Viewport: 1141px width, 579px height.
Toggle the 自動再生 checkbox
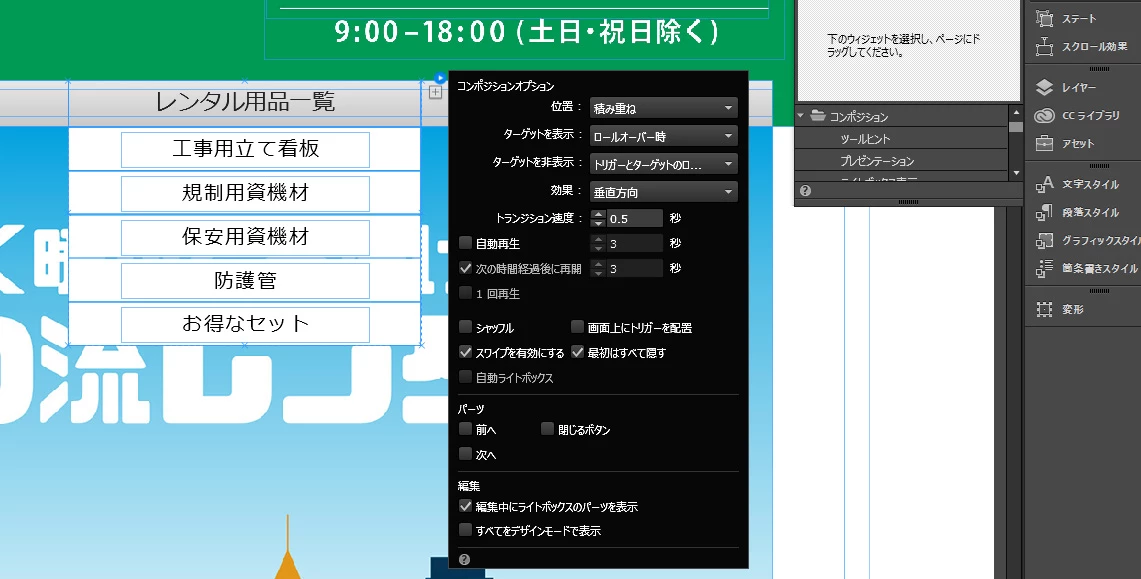[466, 243]
